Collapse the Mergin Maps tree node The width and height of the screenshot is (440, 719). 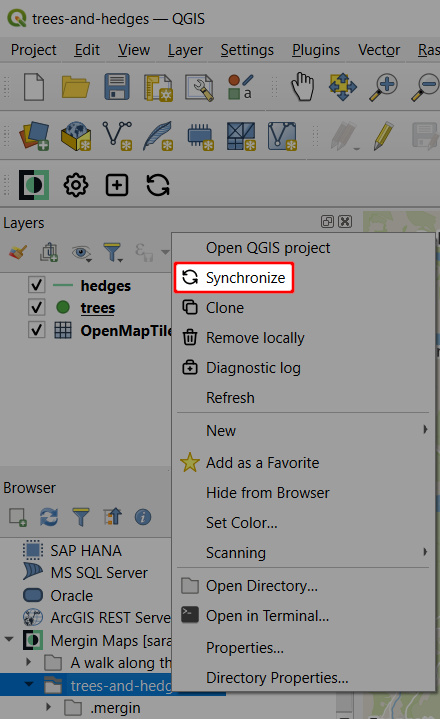coord(9,639)
